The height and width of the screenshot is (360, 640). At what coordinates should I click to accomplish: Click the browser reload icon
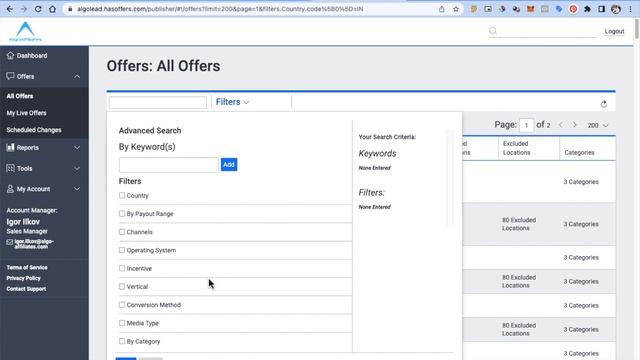(x=38, y=9)
